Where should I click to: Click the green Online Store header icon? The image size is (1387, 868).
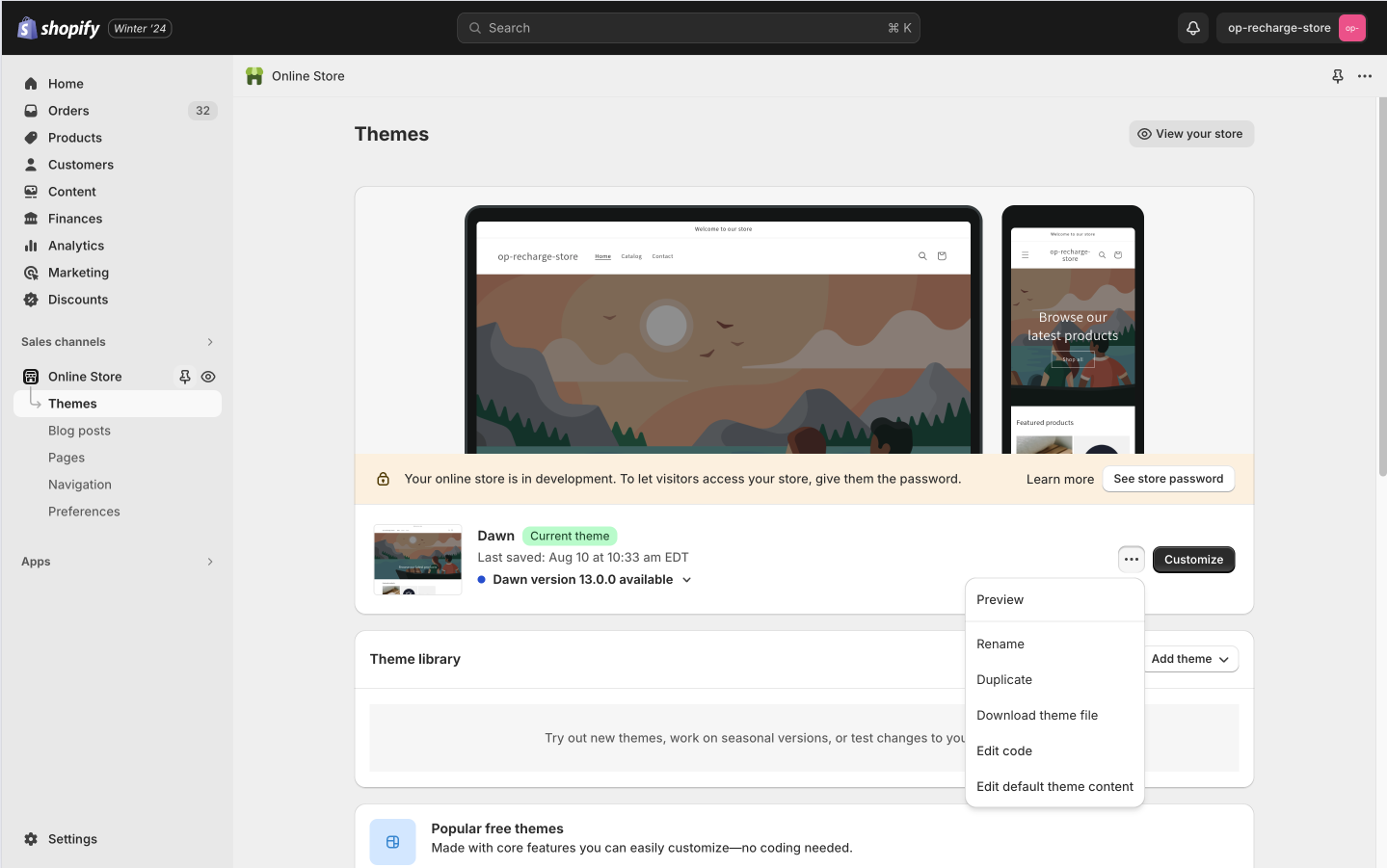pyautogui.click(x=254, y=76)
